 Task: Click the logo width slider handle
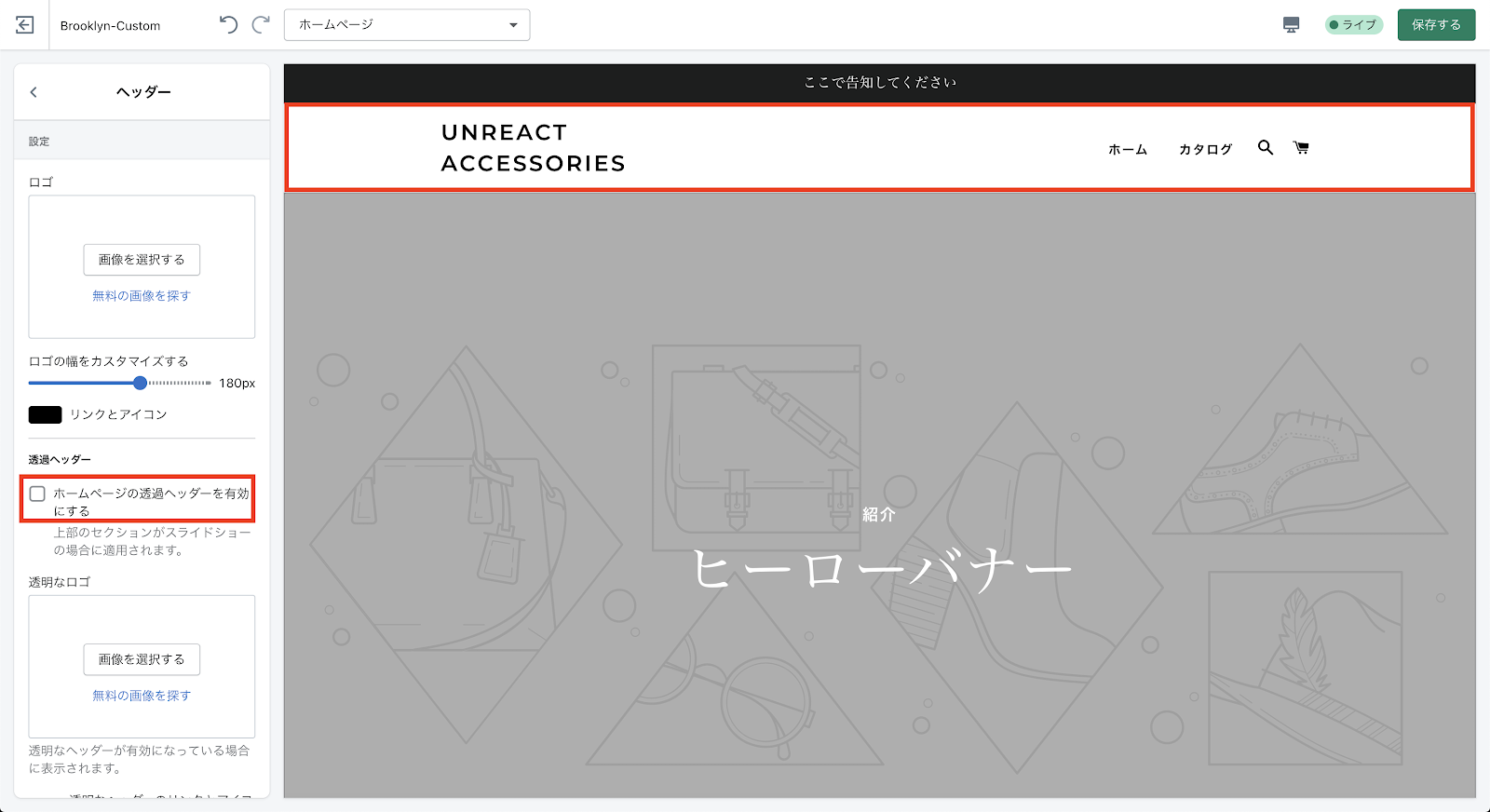[x=140, y=383]
